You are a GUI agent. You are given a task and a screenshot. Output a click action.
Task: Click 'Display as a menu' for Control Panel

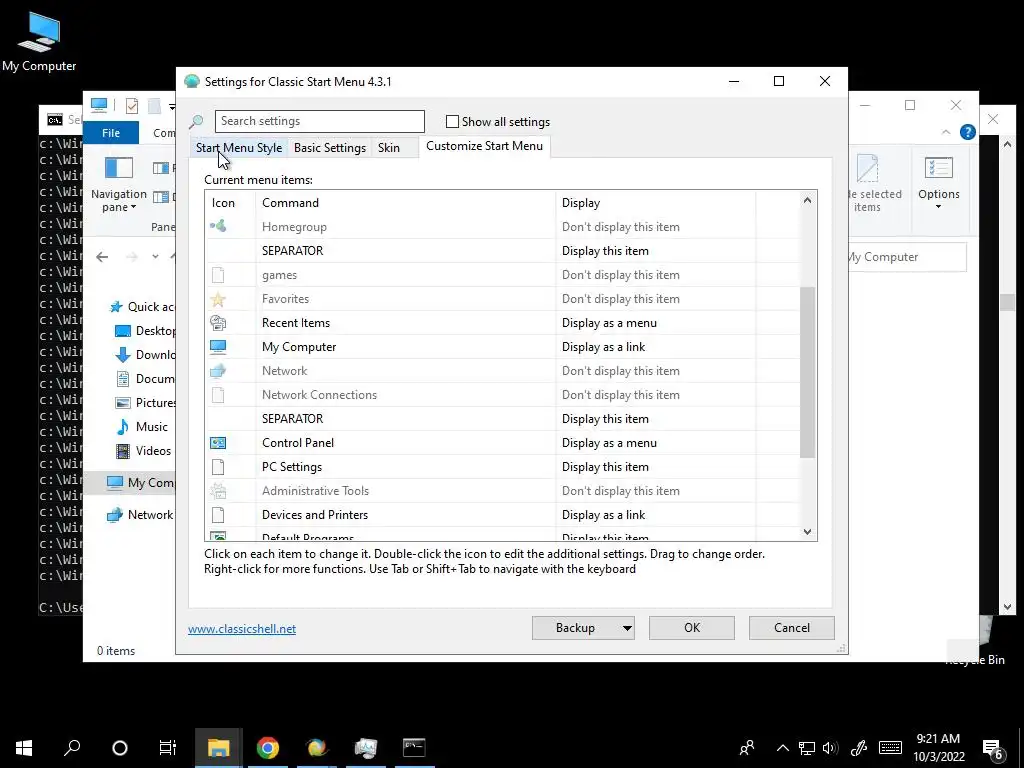(x=609, y=443)
